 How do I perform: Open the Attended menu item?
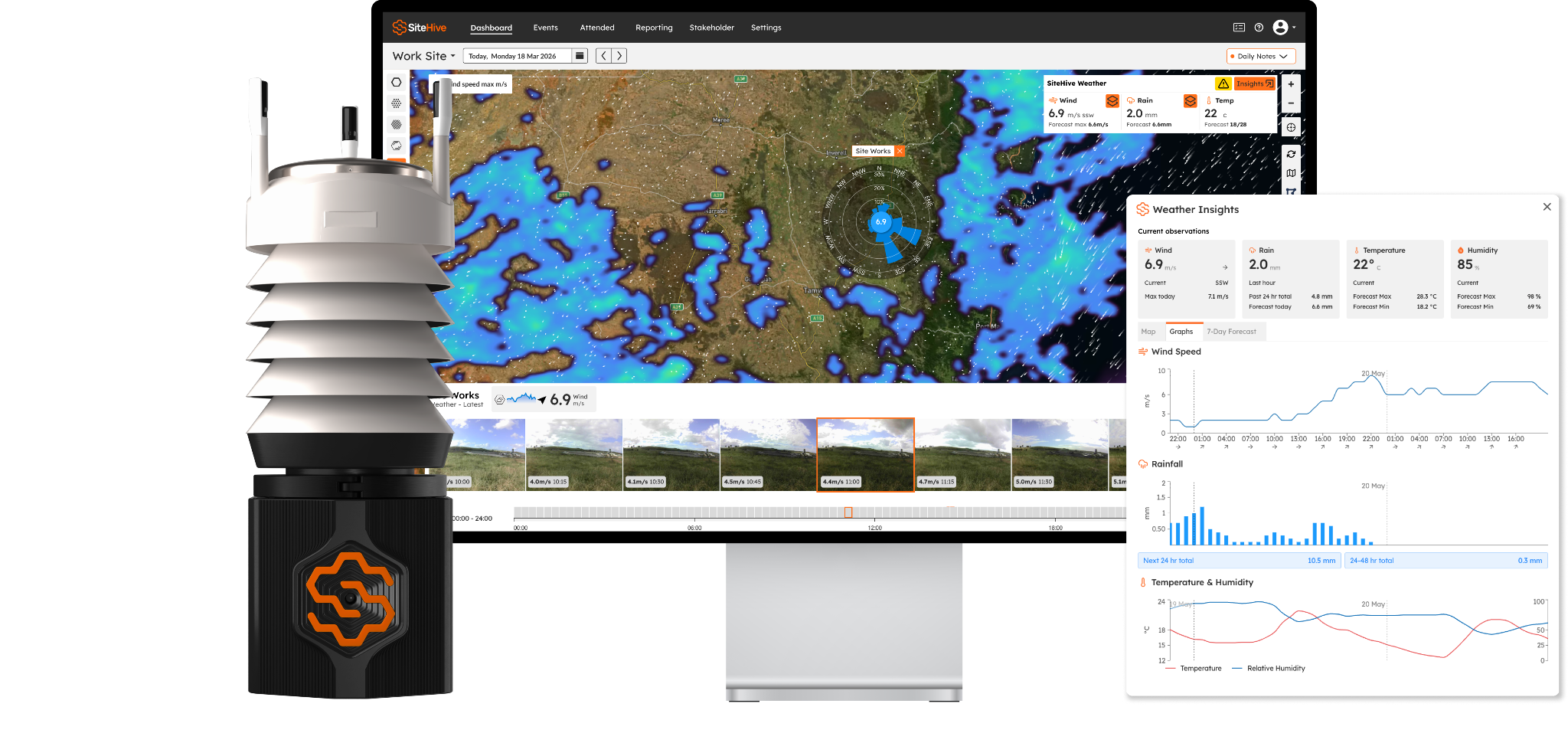pos(597,28)
